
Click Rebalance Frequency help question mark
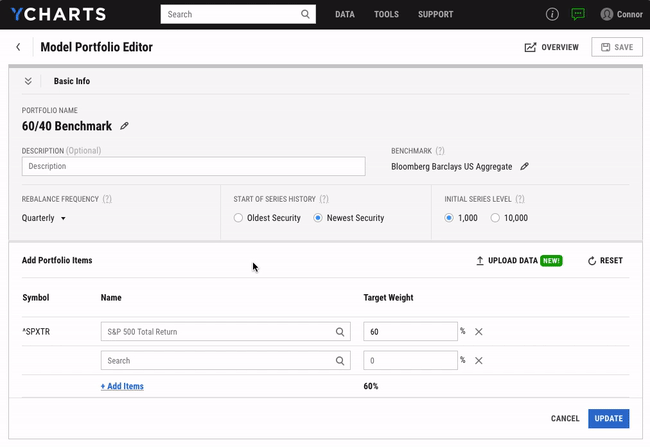coord(107,199)
